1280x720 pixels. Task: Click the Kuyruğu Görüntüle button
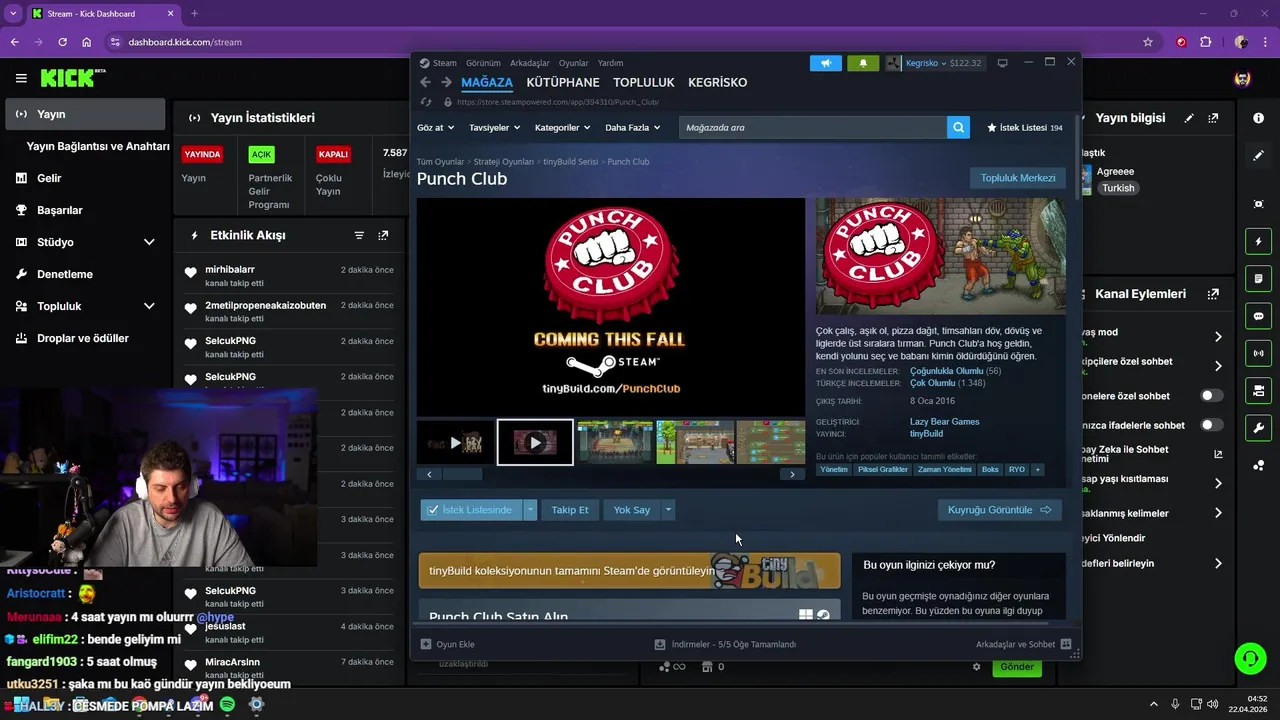[x=999, y=510]
